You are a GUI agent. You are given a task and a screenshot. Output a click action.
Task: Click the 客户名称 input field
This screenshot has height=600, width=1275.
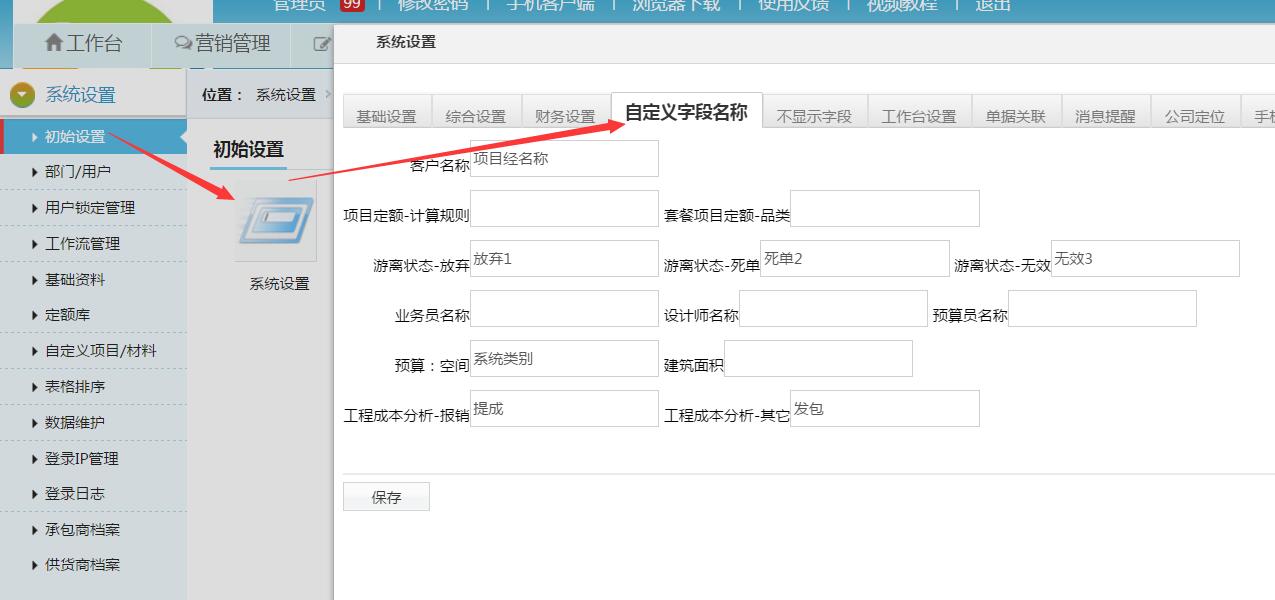point(564,159)
